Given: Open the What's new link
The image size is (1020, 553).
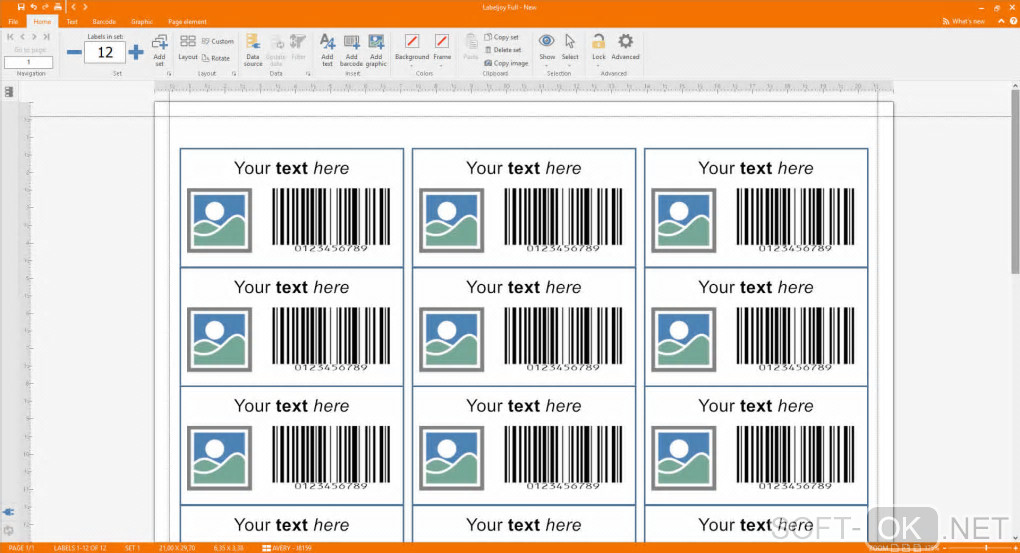Looking at the screenshot, I should [x=963, y=21].
